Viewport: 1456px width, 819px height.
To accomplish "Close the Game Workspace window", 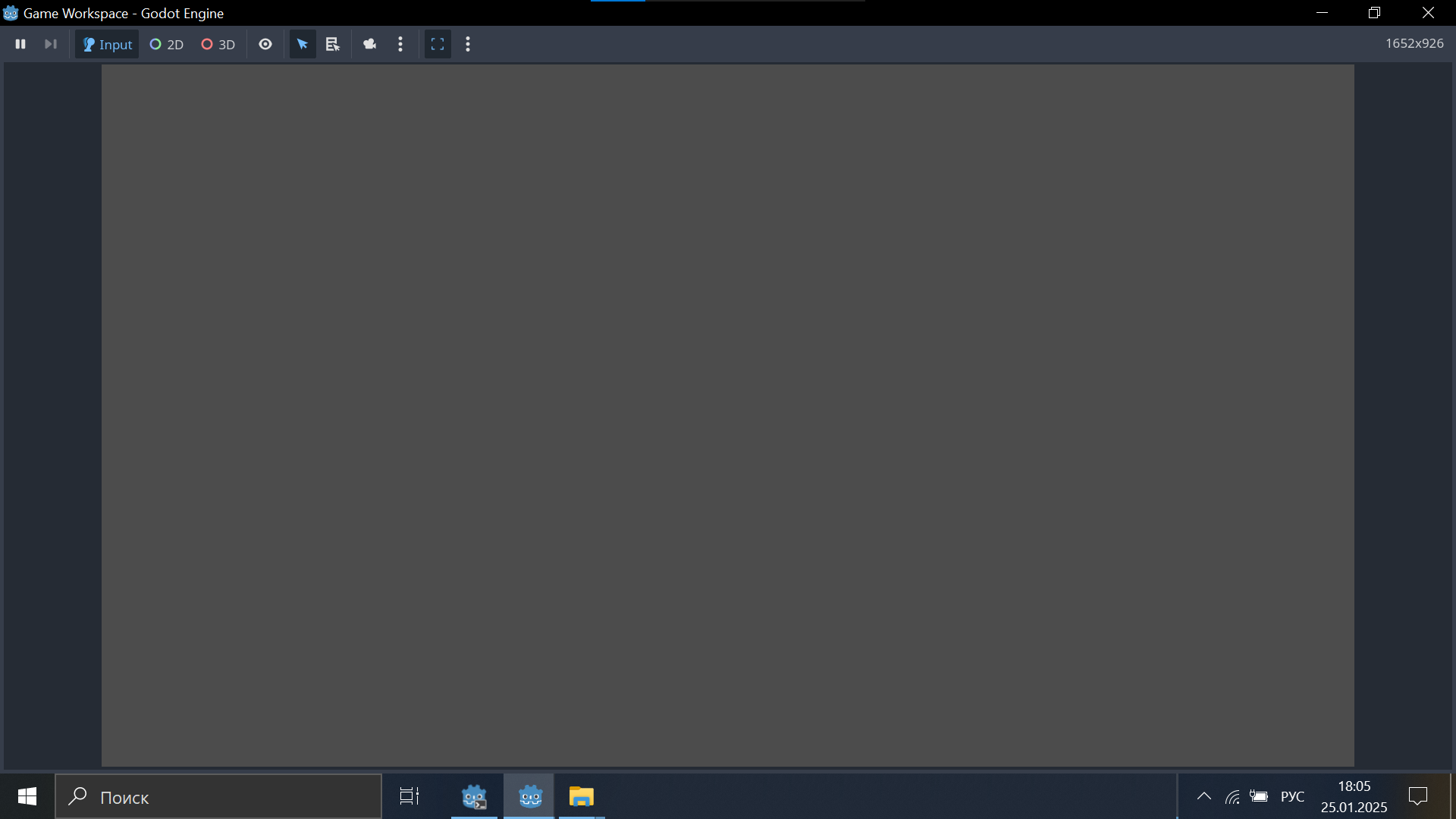I will coord(1428,13).
